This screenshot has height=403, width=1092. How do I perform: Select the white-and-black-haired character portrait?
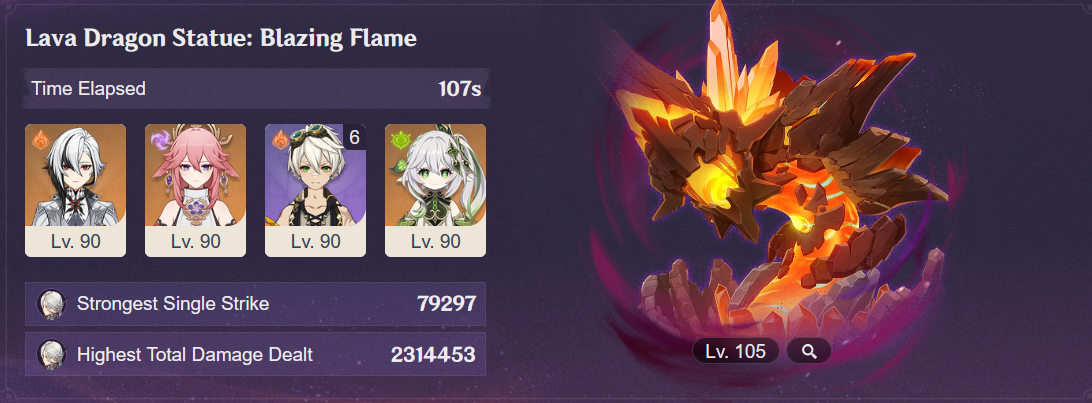coord(75,175)
